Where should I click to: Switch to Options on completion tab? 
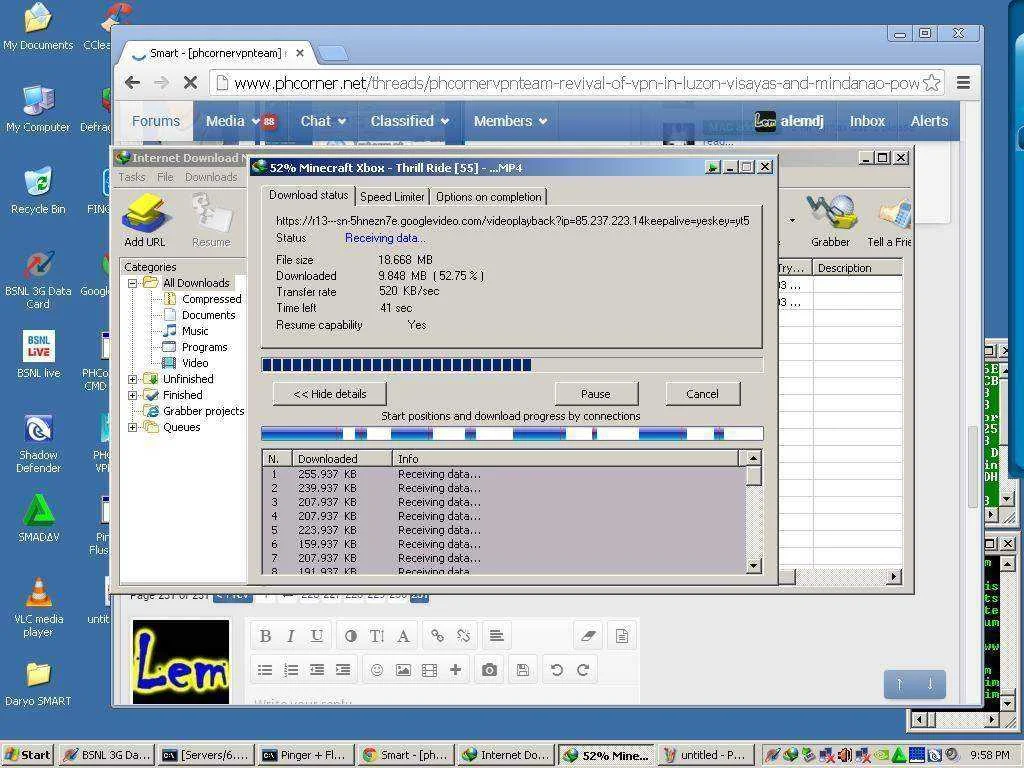(488, 197)
